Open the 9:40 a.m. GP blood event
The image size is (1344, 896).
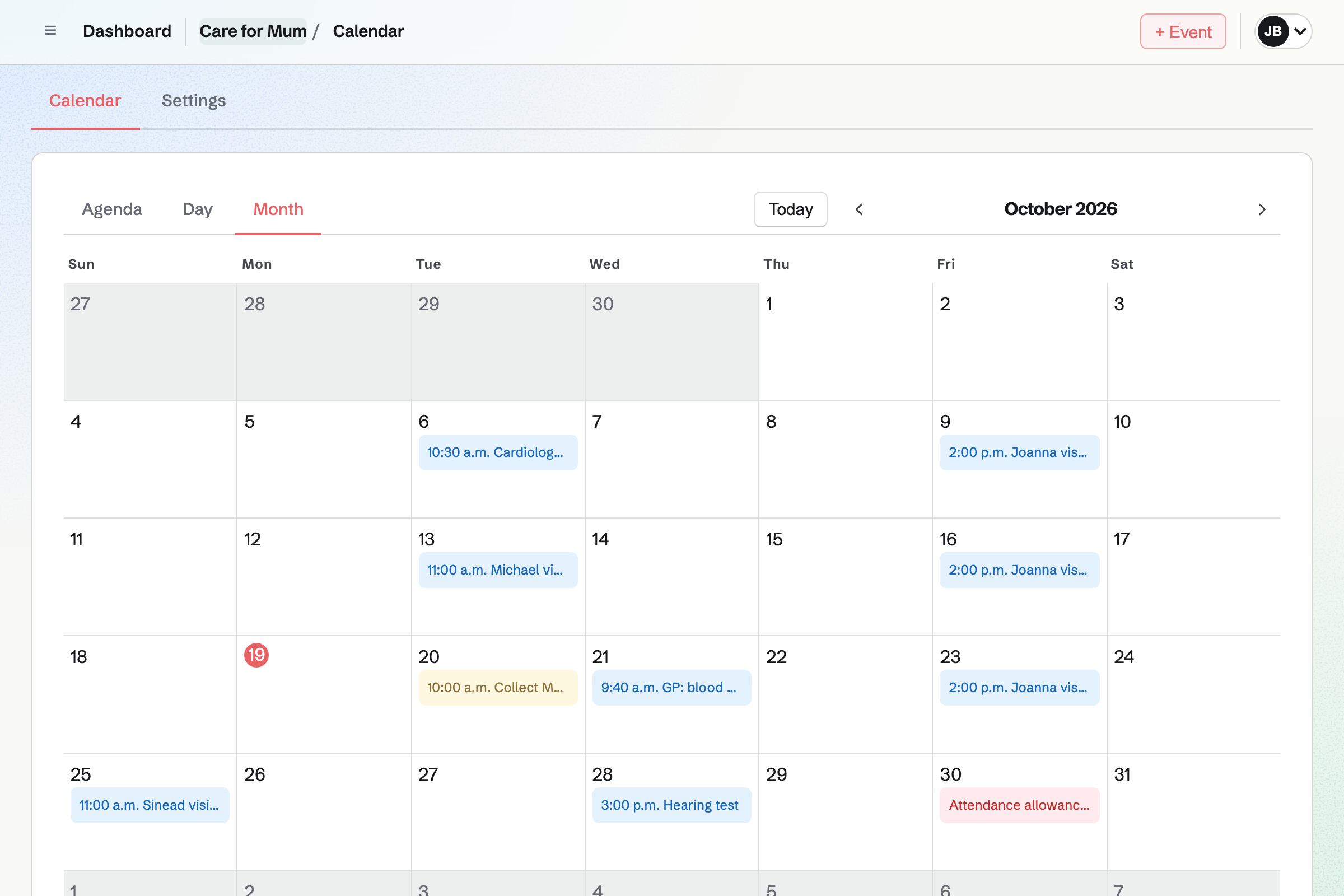tap(671, 688)
